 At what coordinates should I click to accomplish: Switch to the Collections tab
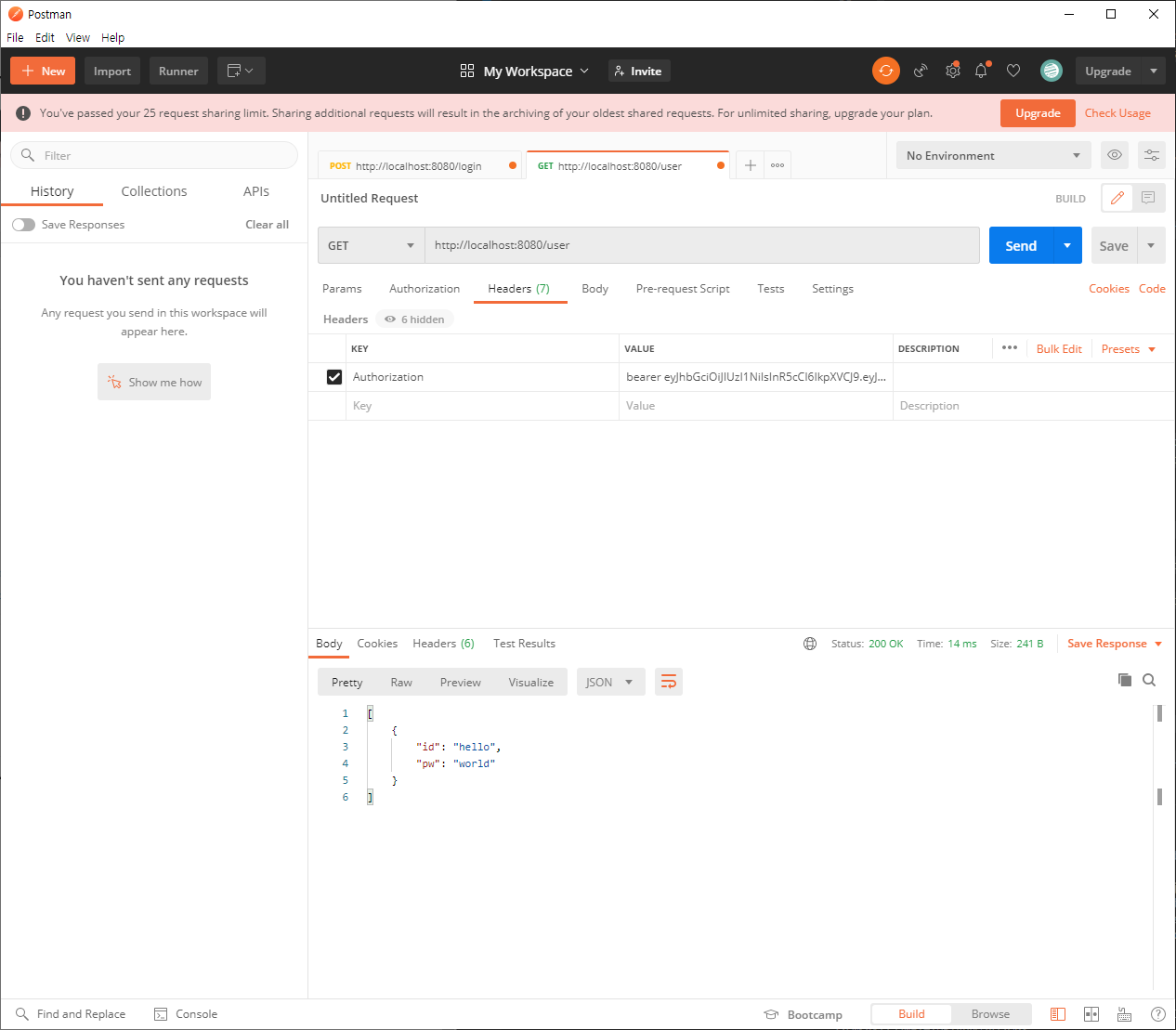[x=154, y=191]
